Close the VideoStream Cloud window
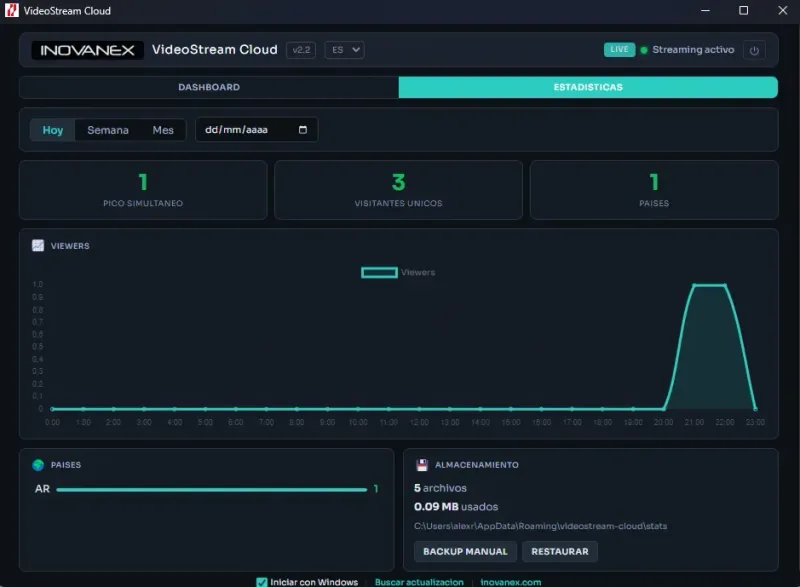This screenshot has height=587, width=800. [x=783, y=10]
